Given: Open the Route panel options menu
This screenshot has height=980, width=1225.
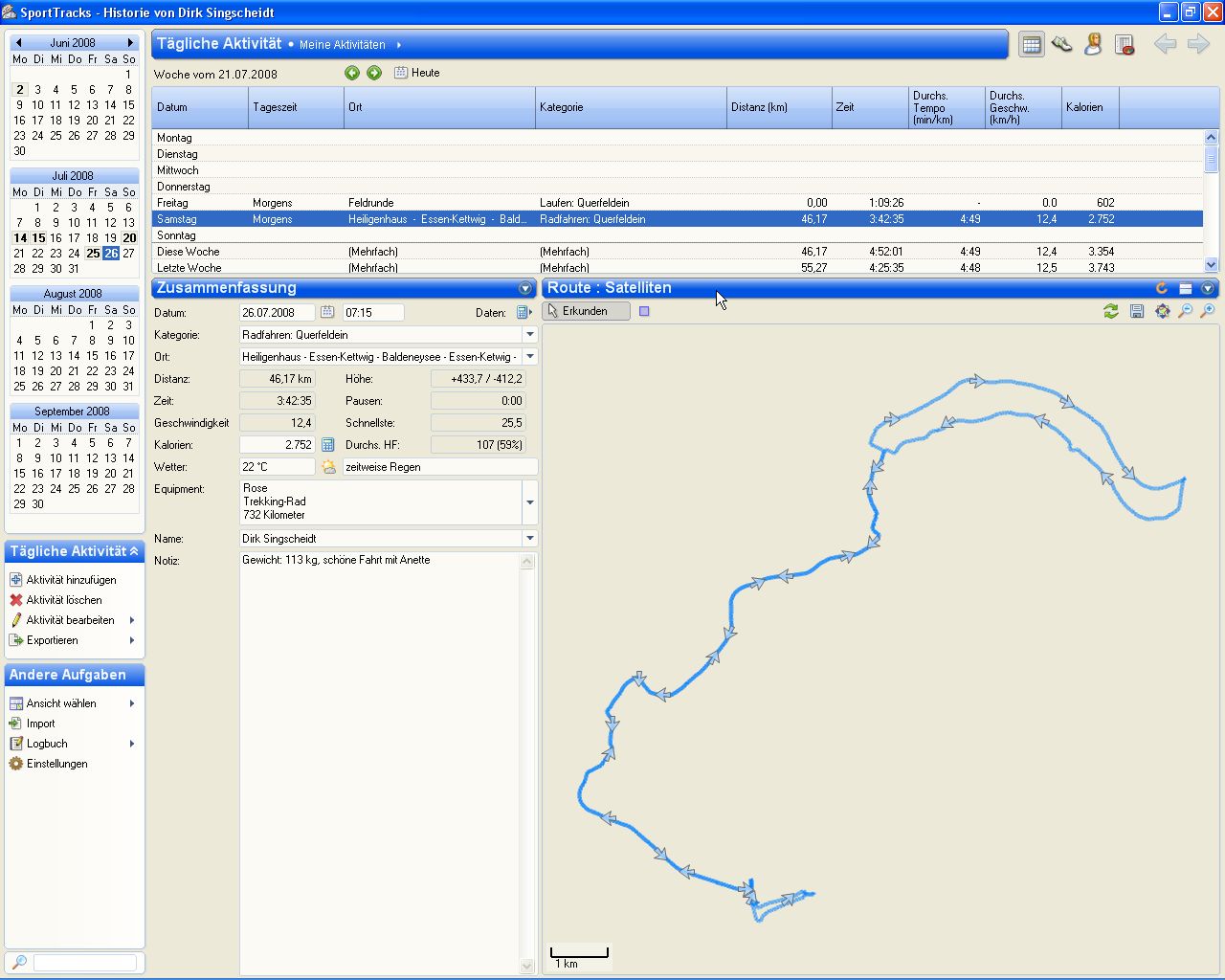Looking at the screenshot, I should [1208, 288].
